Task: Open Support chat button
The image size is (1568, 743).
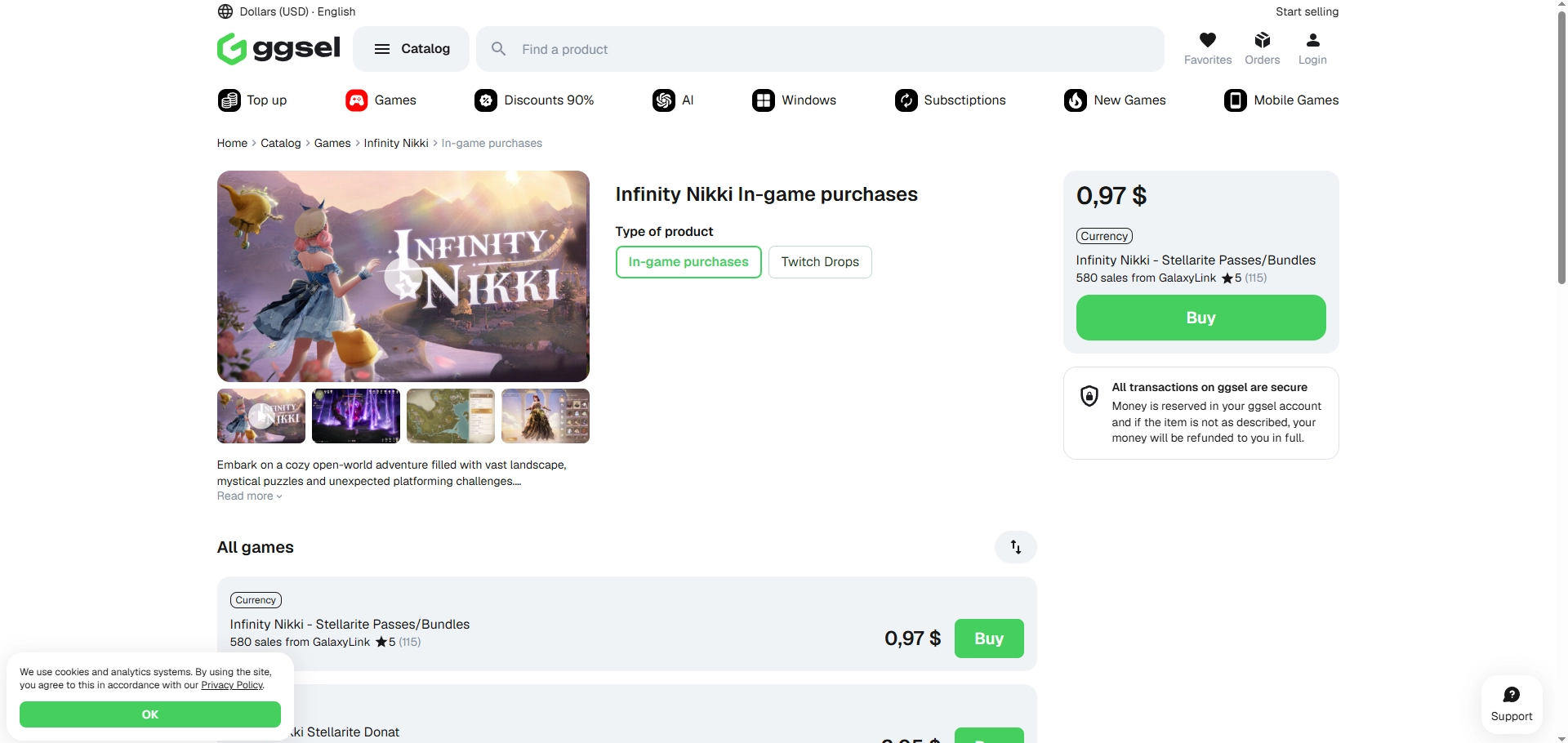Action: click(x=1512, y=705)
